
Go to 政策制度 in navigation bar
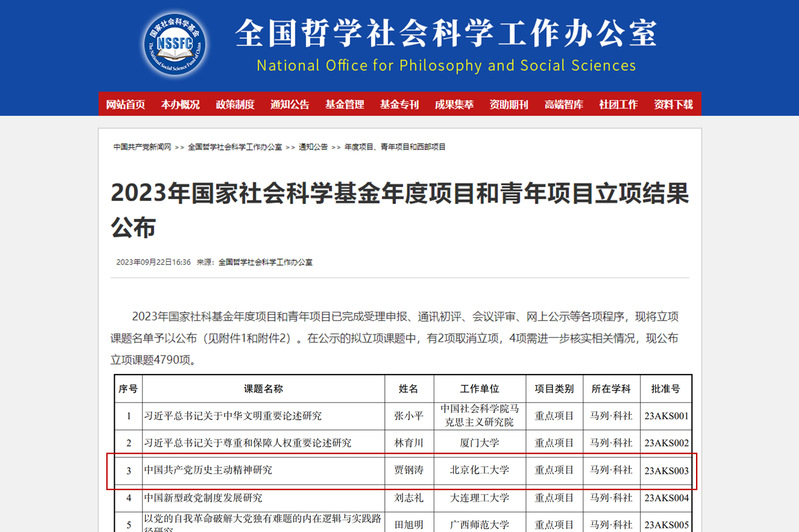coord(235,104)
